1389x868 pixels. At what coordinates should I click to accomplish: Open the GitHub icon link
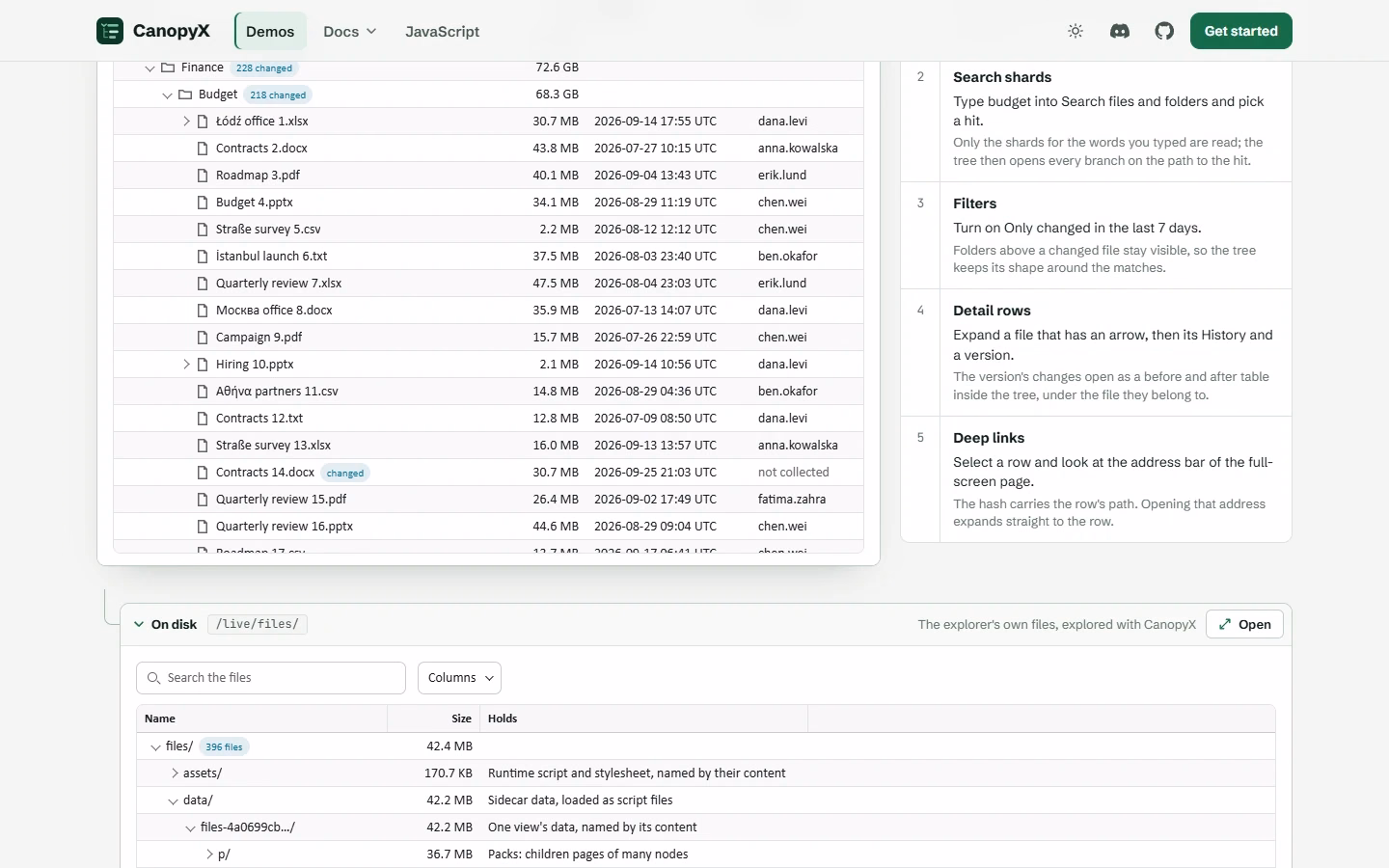(x=1164, y=31)
